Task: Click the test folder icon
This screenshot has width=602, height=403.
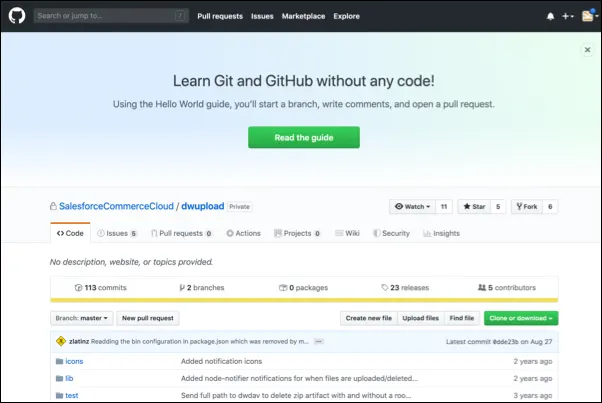Action: tap(59, 395)
